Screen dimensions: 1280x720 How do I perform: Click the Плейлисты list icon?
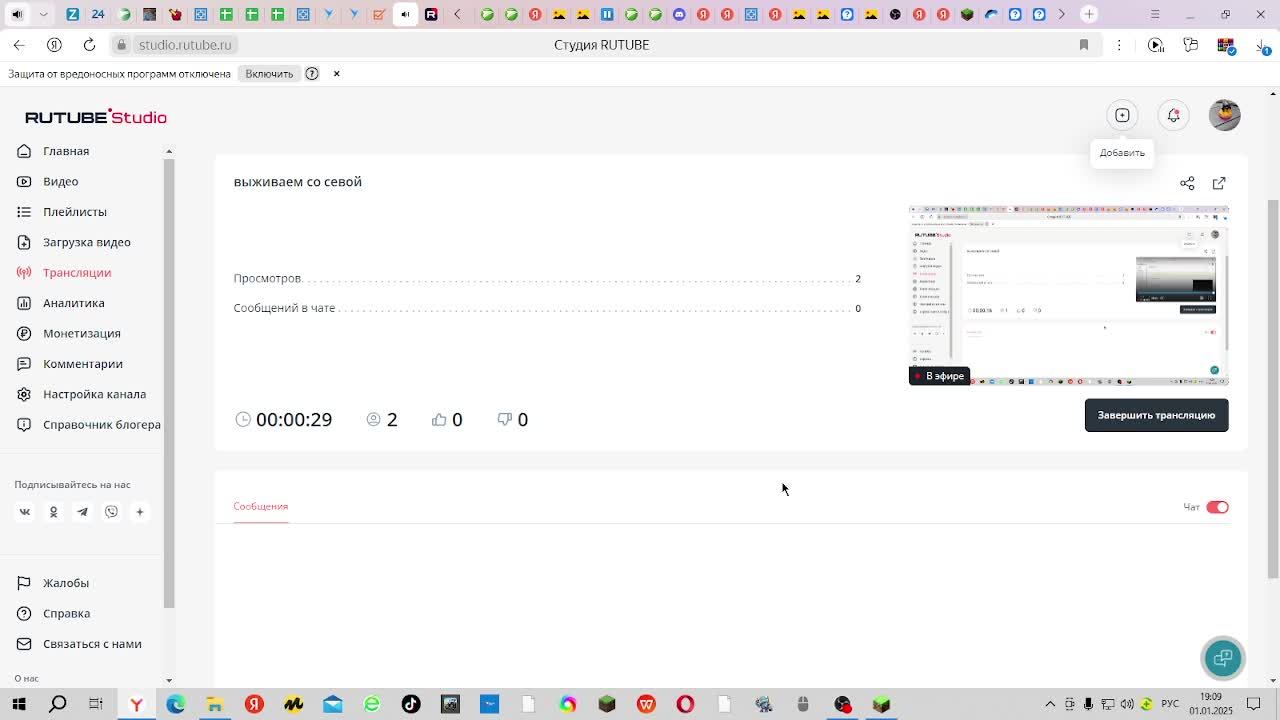pyautogui.click(x=24, y=212)
